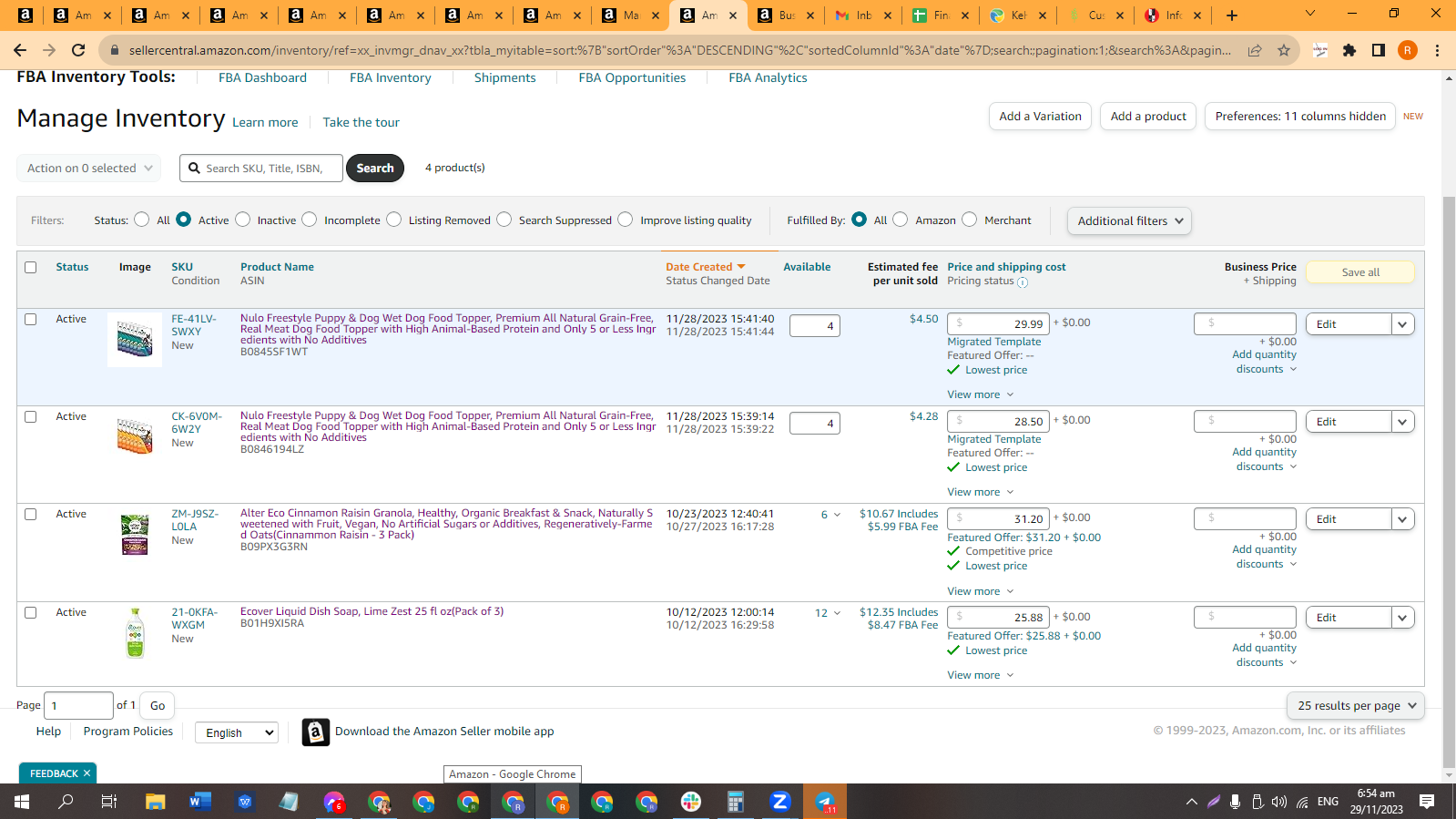
Task: Open Preferences: 11 columns hidden
Action: click(x=1300, y=117)
